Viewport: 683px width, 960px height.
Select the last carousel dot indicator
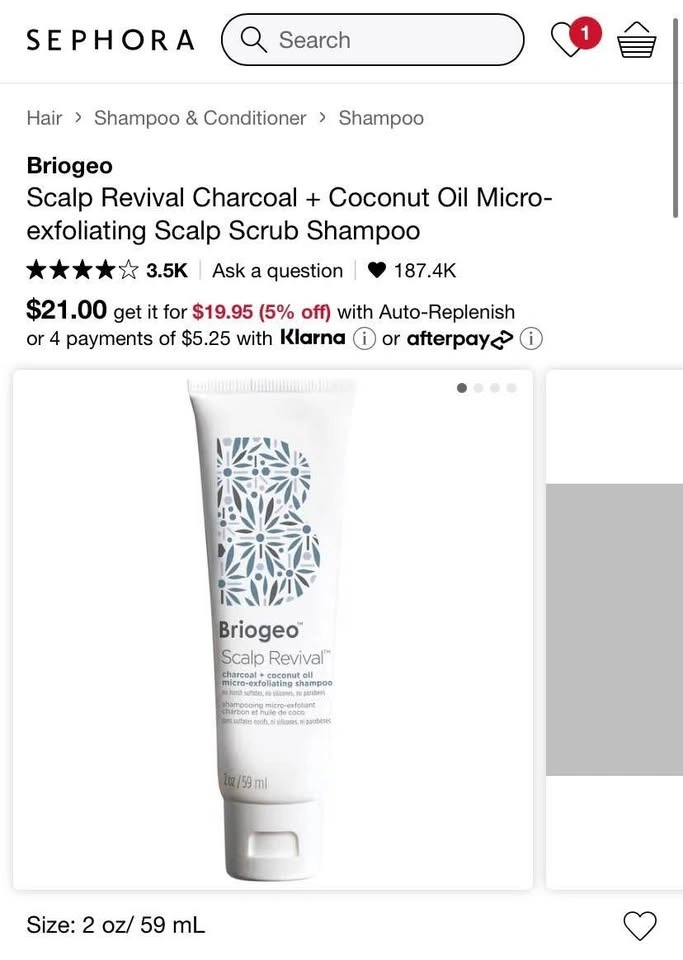point(512,388)
